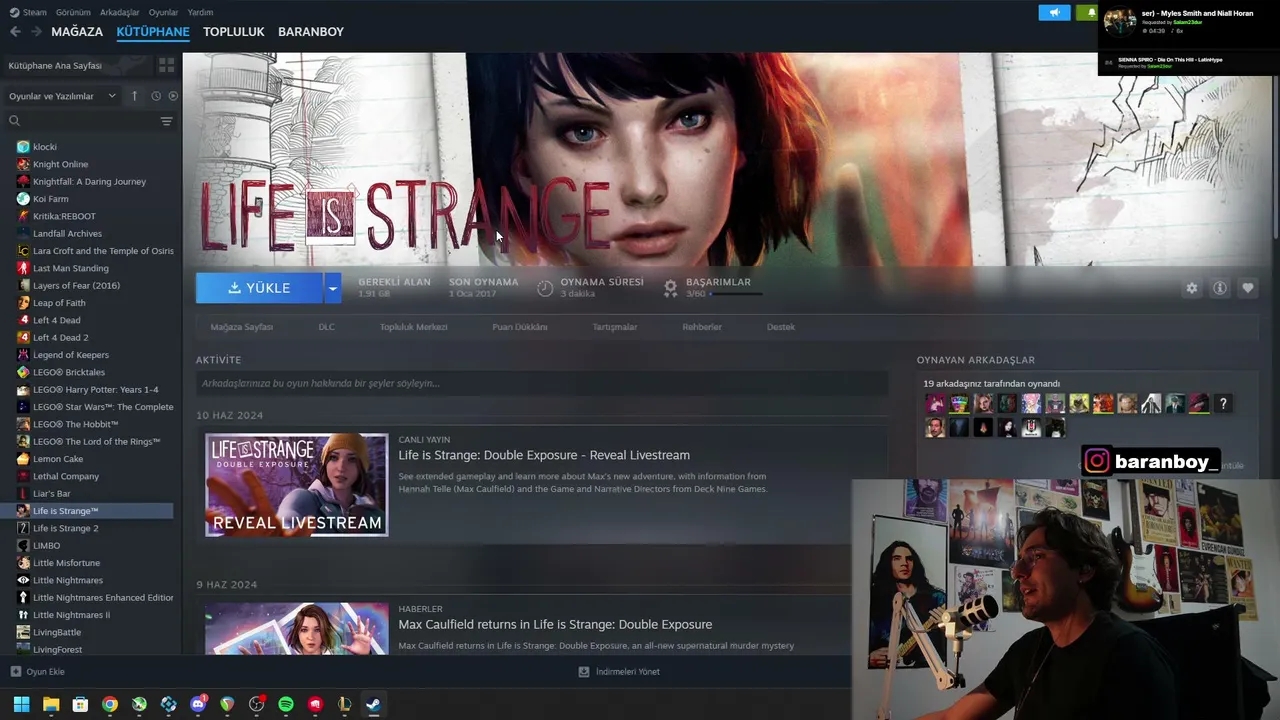Click the Lemon Cake game icon

[23, 459]
